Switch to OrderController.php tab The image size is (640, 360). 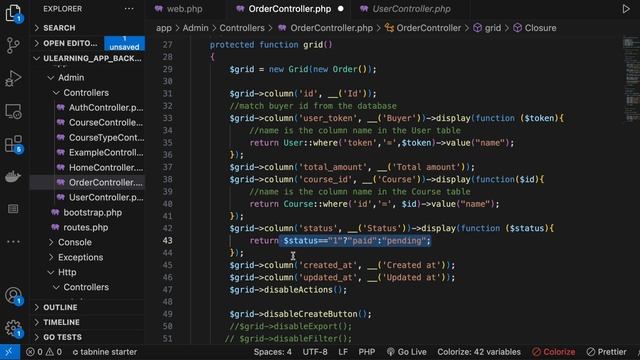point(289,9)
